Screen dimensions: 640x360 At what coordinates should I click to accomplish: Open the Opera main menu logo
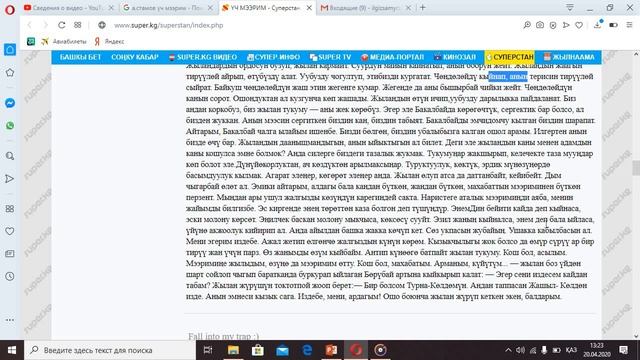pyautogui.click(x=9, y=9)
